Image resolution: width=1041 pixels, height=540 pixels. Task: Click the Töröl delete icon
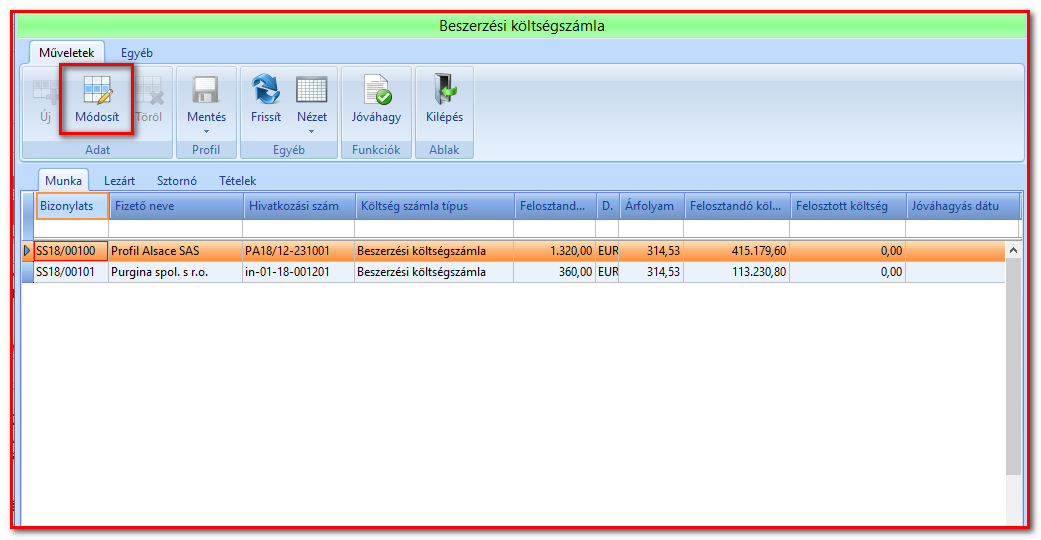[149, 90]
